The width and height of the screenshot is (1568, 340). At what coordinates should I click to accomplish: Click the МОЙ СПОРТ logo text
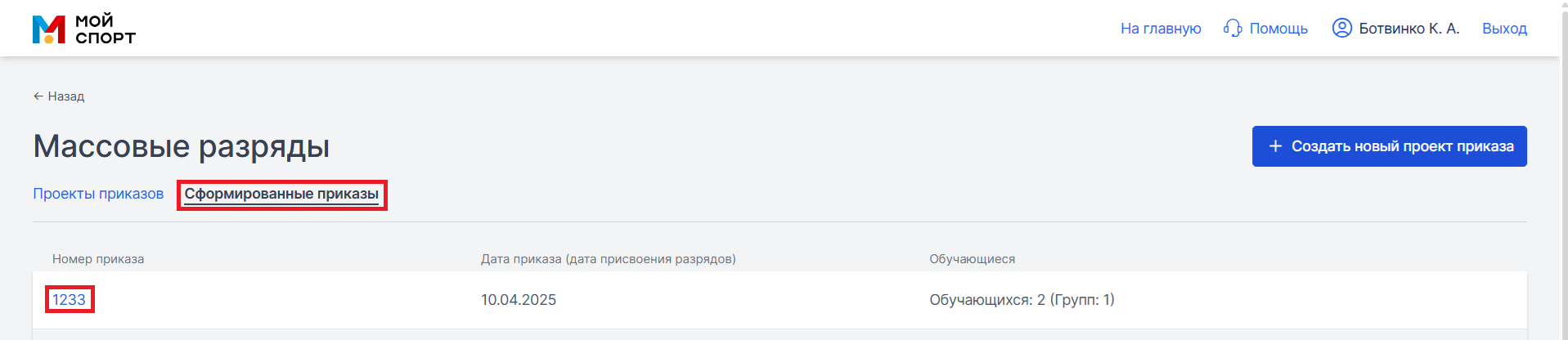105,29
